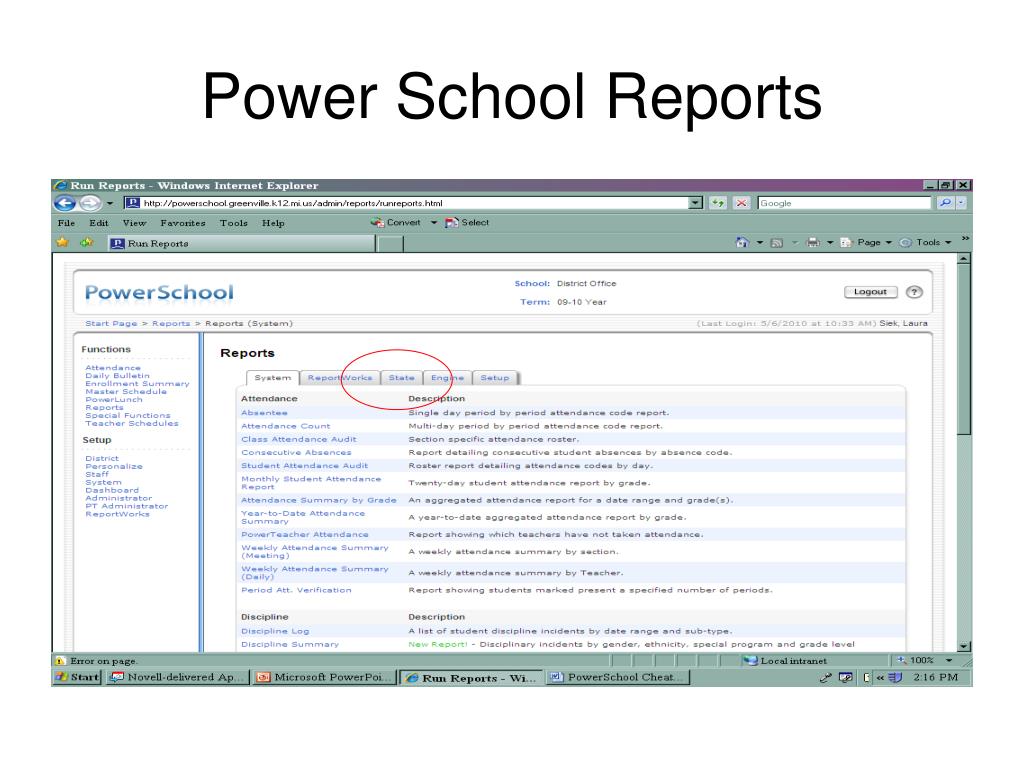The width and height of the screenshot is (1024, 768).
Task: Open Enrollment Summary in the sidebar
Action: [137, 383]
